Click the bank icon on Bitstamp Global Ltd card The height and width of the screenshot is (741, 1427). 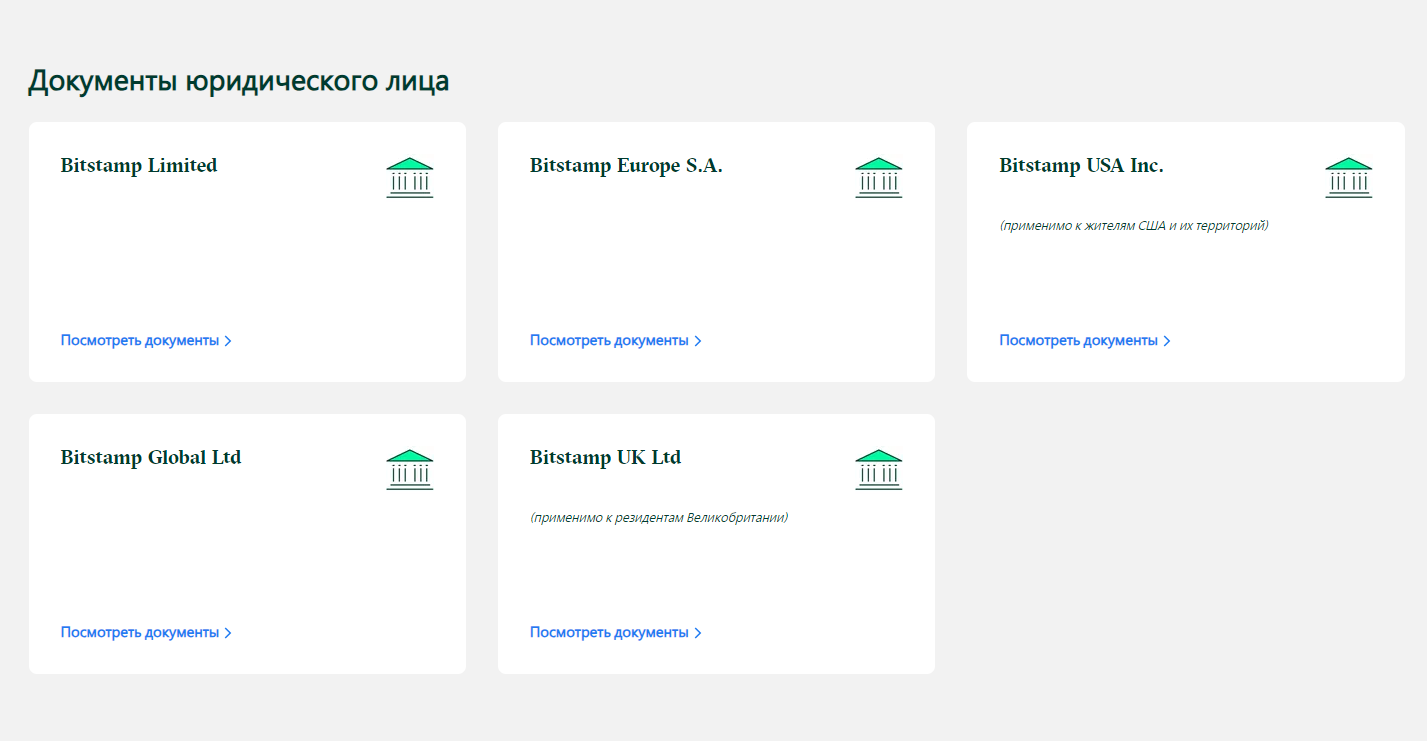coord(410,470)
